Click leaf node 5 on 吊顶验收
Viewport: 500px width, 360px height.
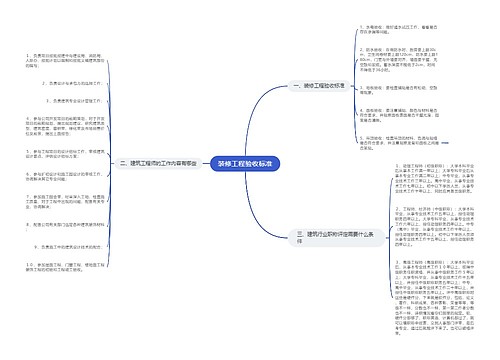point(399,143)
